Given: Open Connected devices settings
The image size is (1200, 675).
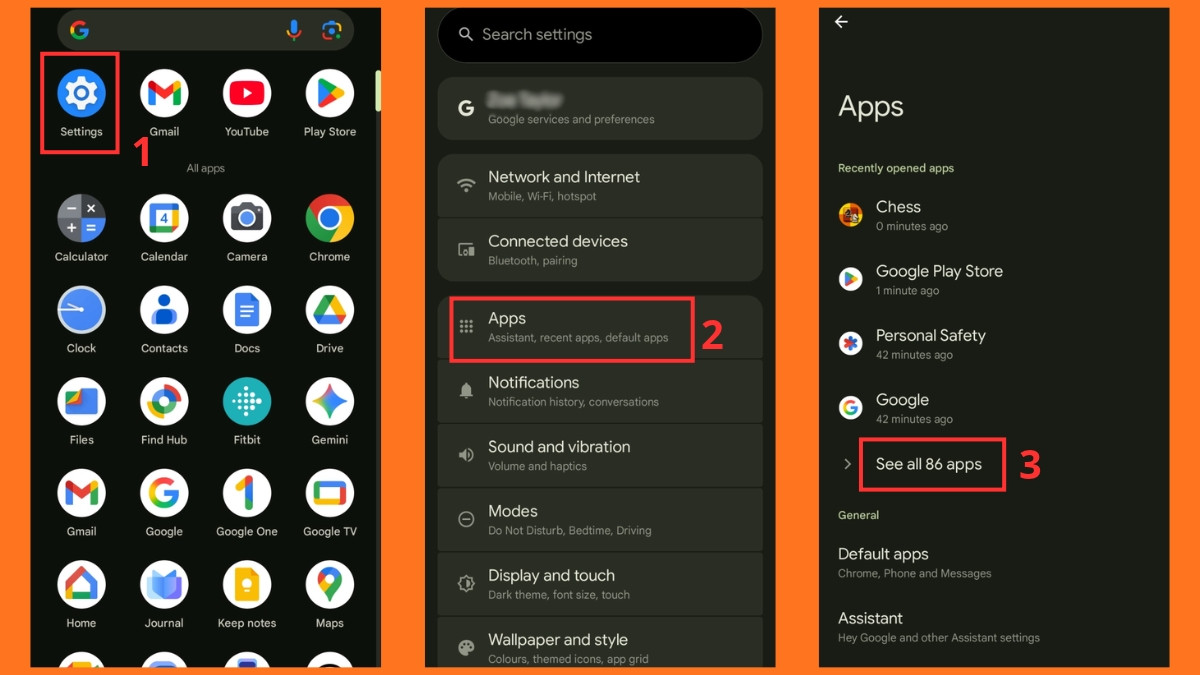Looking at the screenshot, I should (x=600, y=250).
